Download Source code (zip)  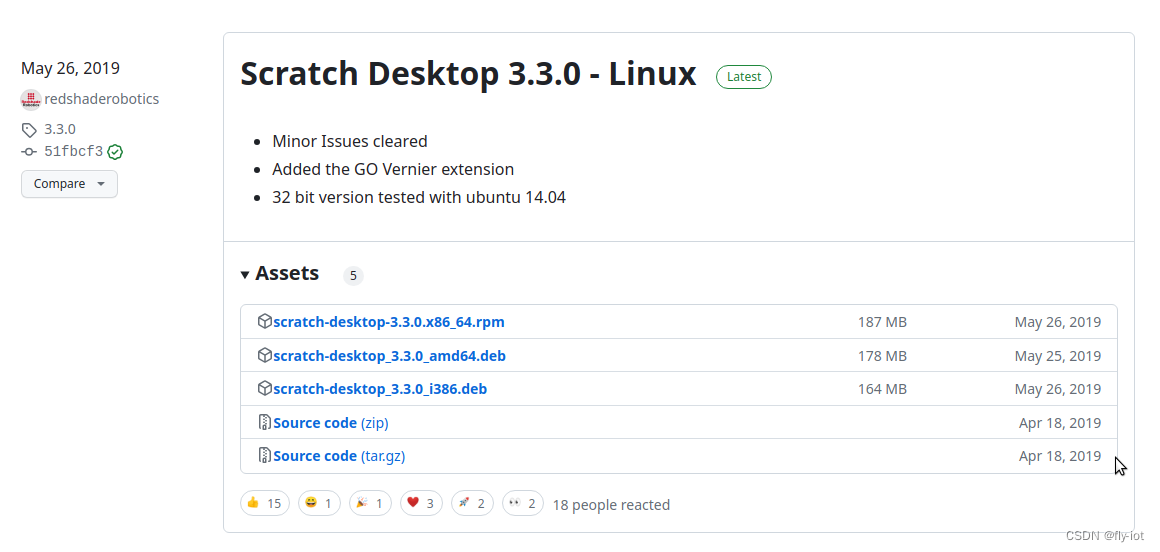pos(331,423)
